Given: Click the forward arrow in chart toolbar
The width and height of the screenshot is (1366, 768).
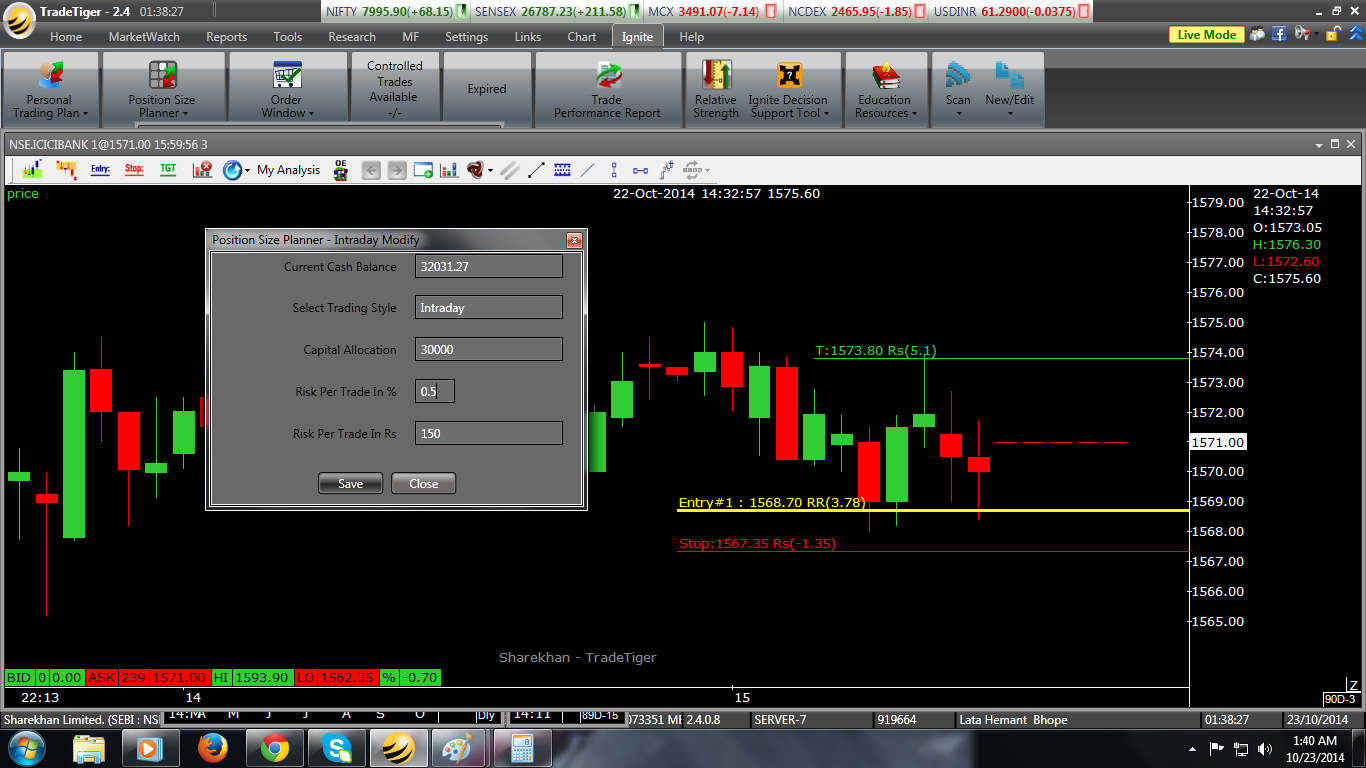Looking at the screenshot, I should (397, 170).
